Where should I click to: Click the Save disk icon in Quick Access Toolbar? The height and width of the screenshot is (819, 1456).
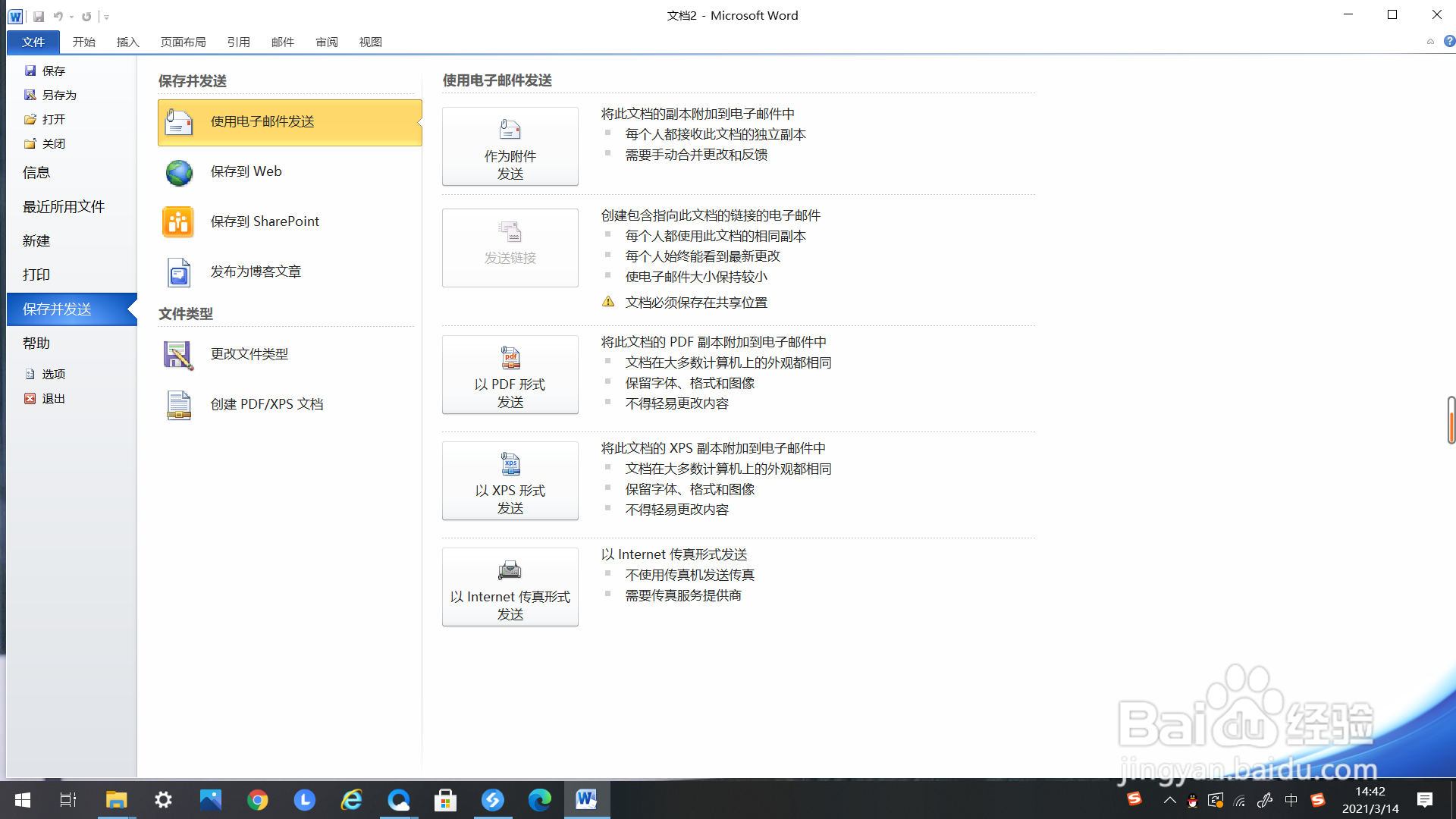point(37,16)
